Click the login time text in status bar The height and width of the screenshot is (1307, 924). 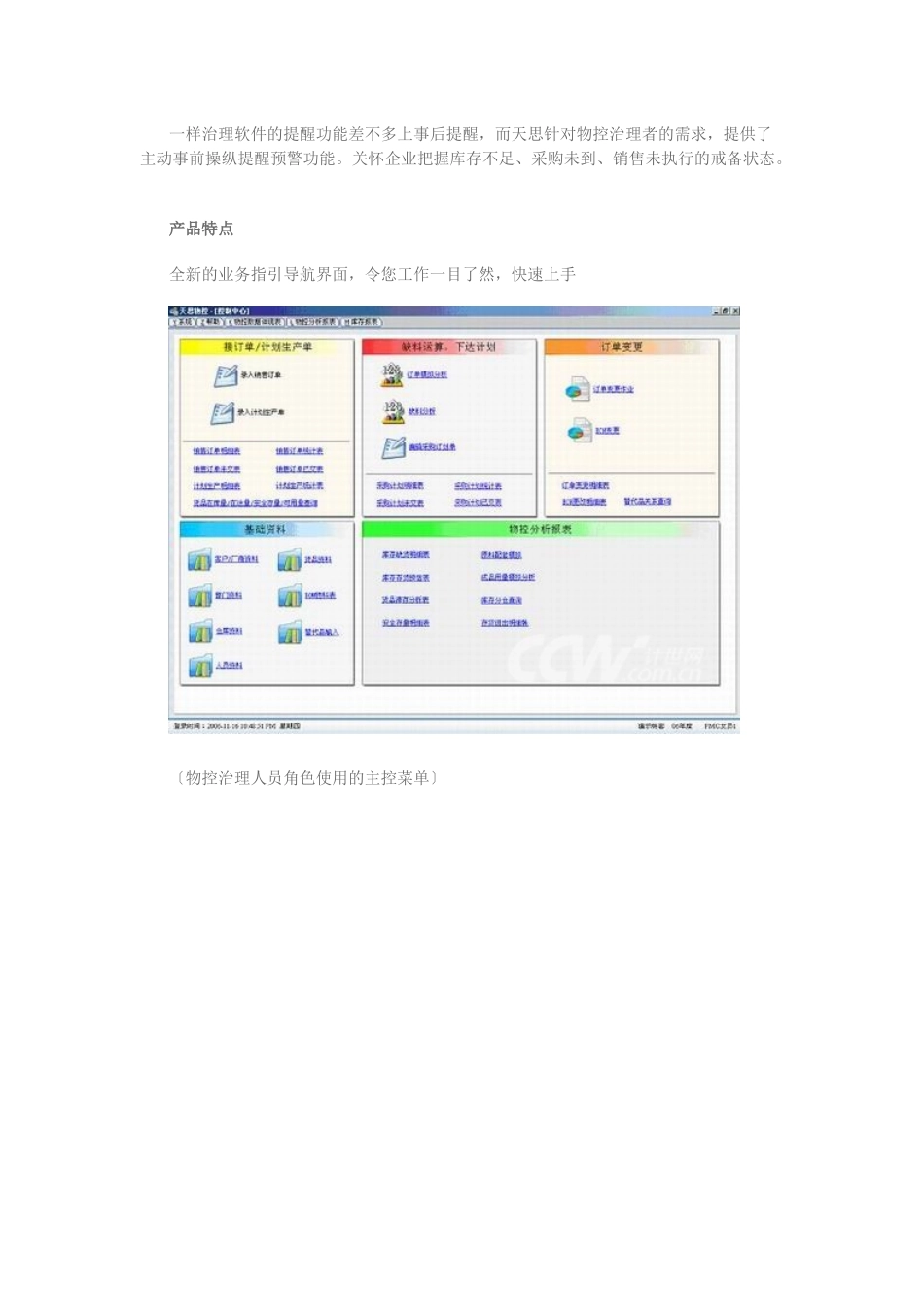235,725
